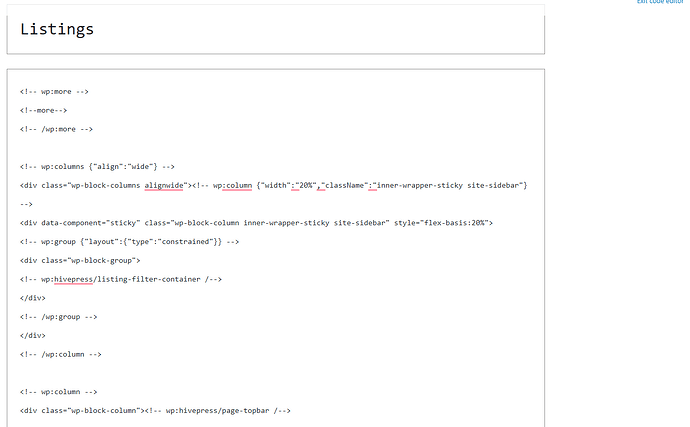Click the underlined word 'alignwide'

coord(164,185)
